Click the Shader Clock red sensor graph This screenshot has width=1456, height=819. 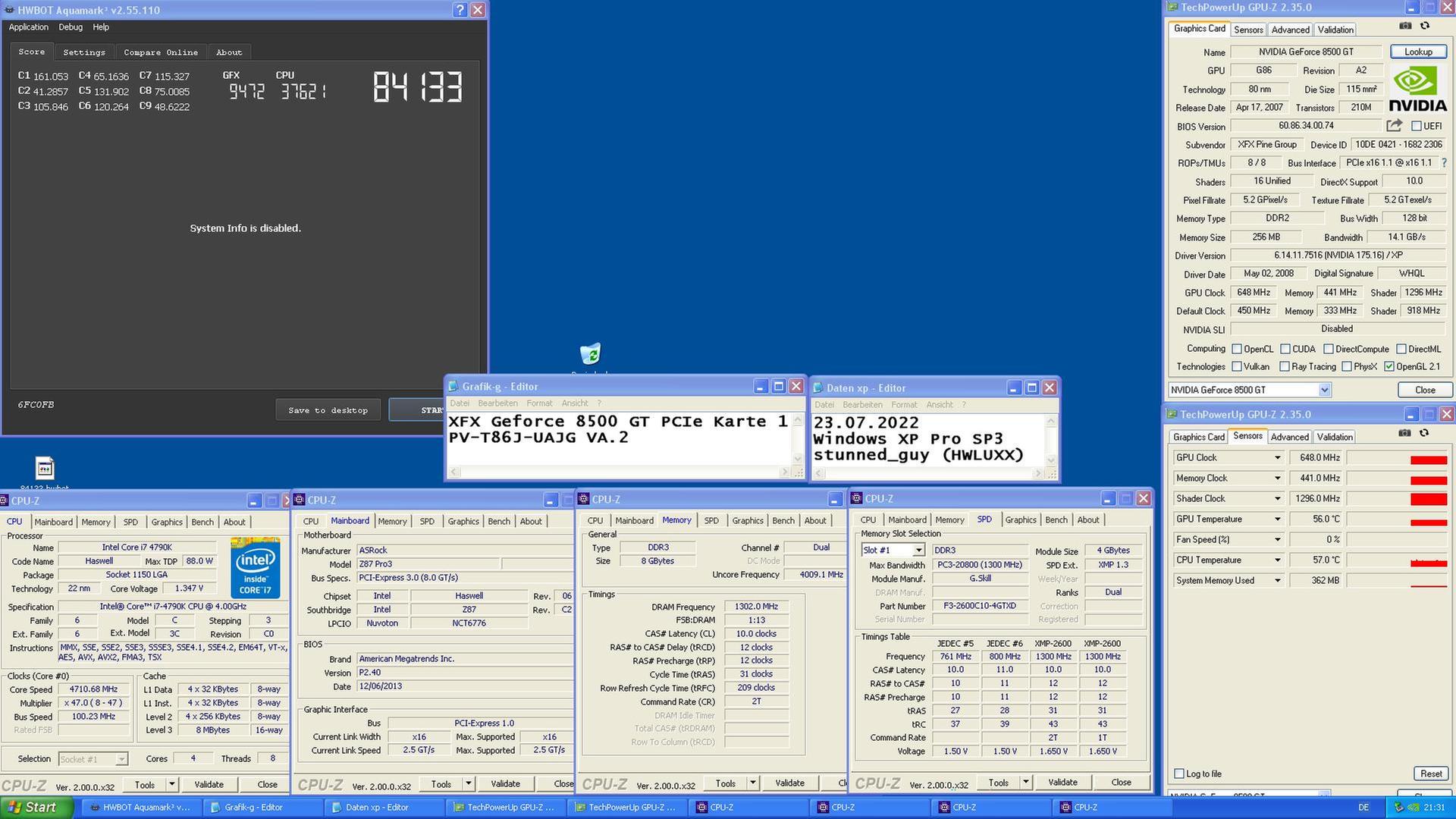coord(1396,499)
